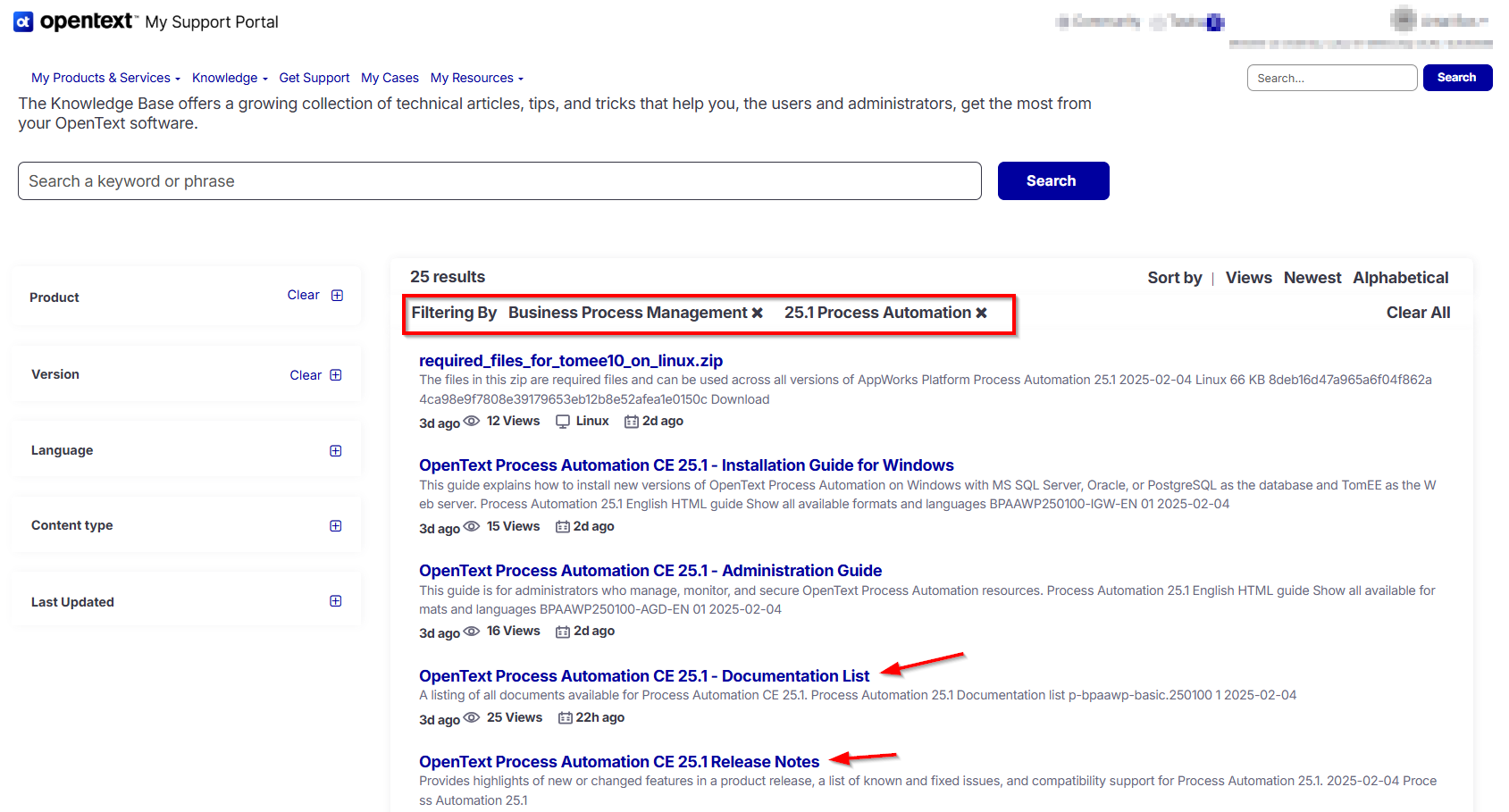The height and width of the screenshot is (812, 1509).
Task: Go to the Get Support page
Action: [314, 78]
